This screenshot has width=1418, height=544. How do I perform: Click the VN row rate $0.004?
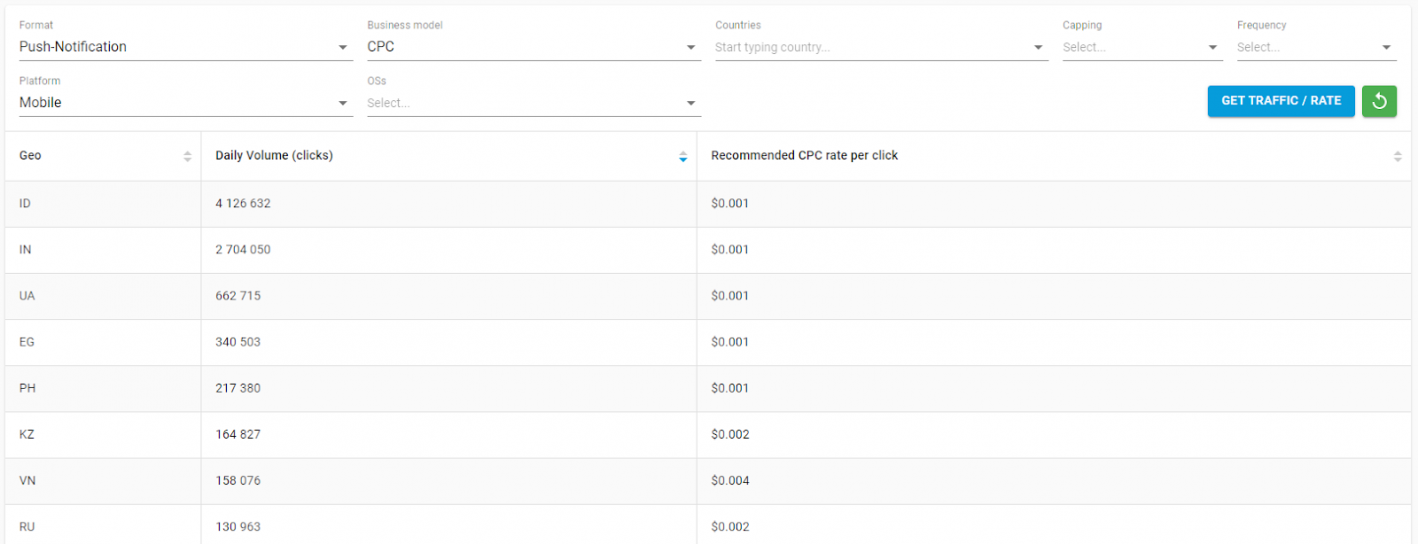click(730, 480)
